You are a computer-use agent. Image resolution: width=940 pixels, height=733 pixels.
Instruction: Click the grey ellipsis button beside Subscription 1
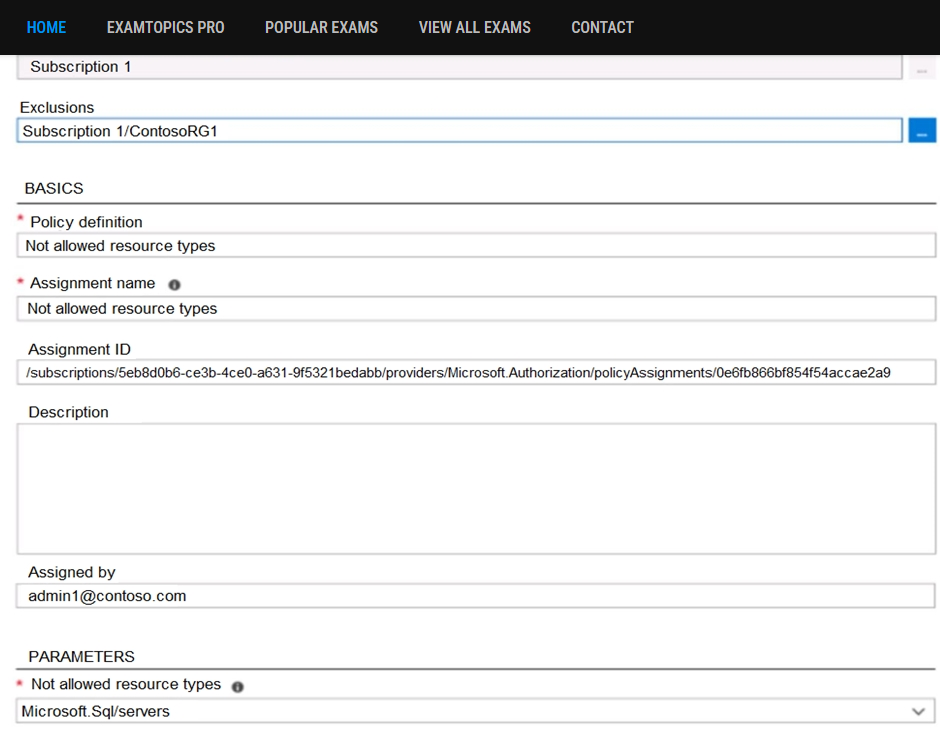[922, 68]
